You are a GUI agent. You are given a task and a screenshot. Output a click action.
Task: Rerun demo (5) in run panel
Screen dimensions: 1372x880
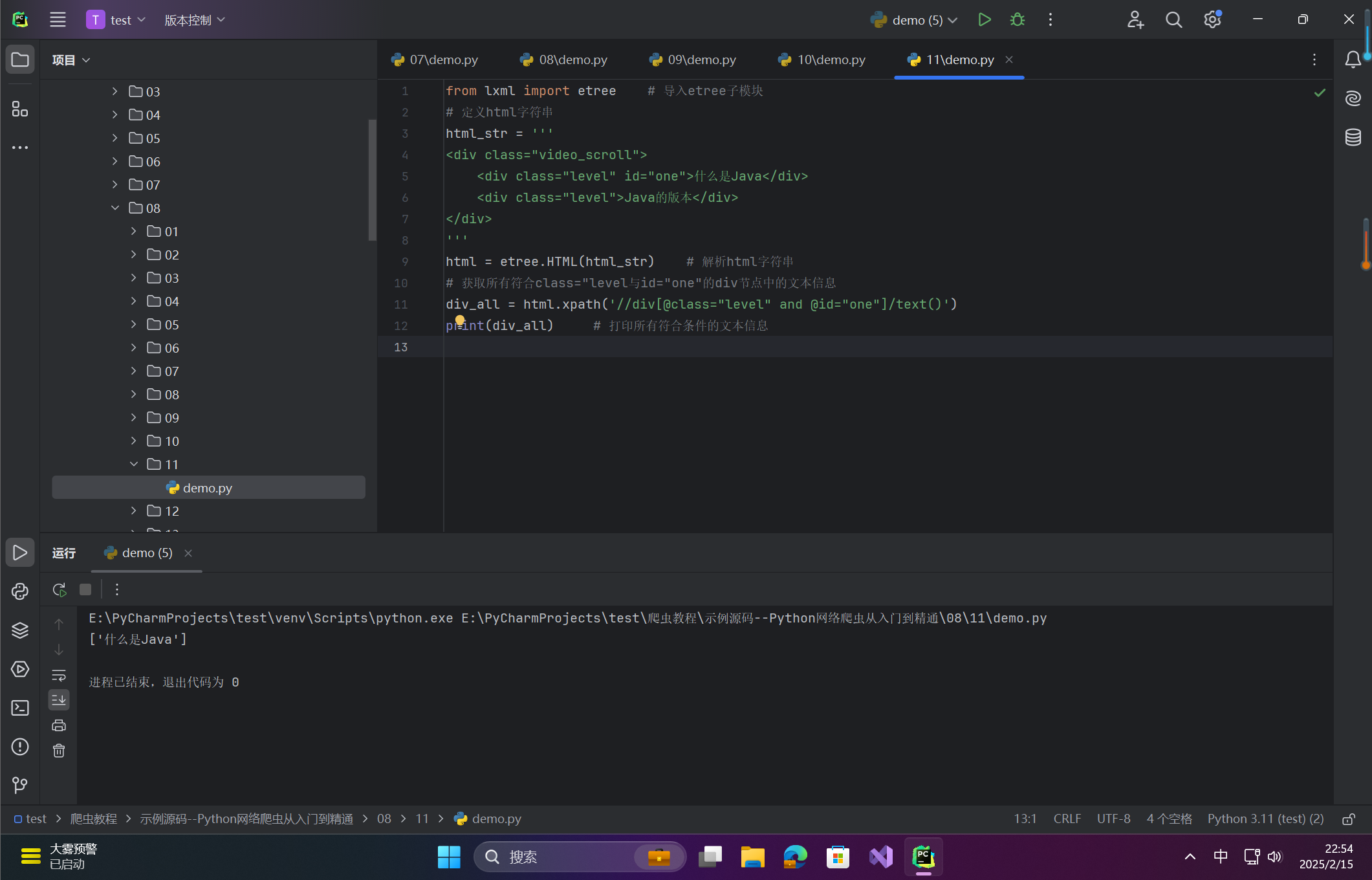[59, 589]
